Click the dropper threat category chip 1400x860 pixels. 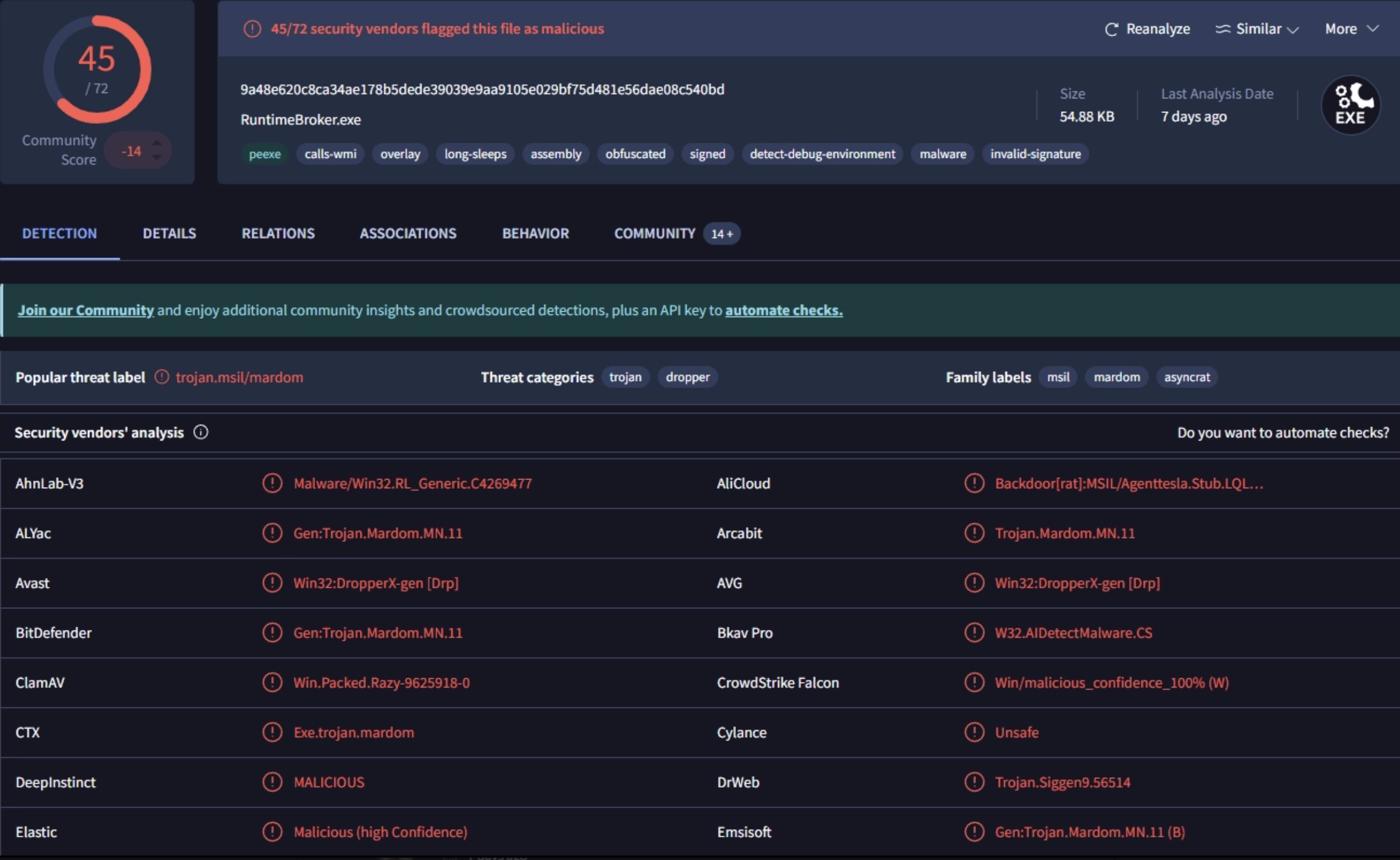coord(688,377)
